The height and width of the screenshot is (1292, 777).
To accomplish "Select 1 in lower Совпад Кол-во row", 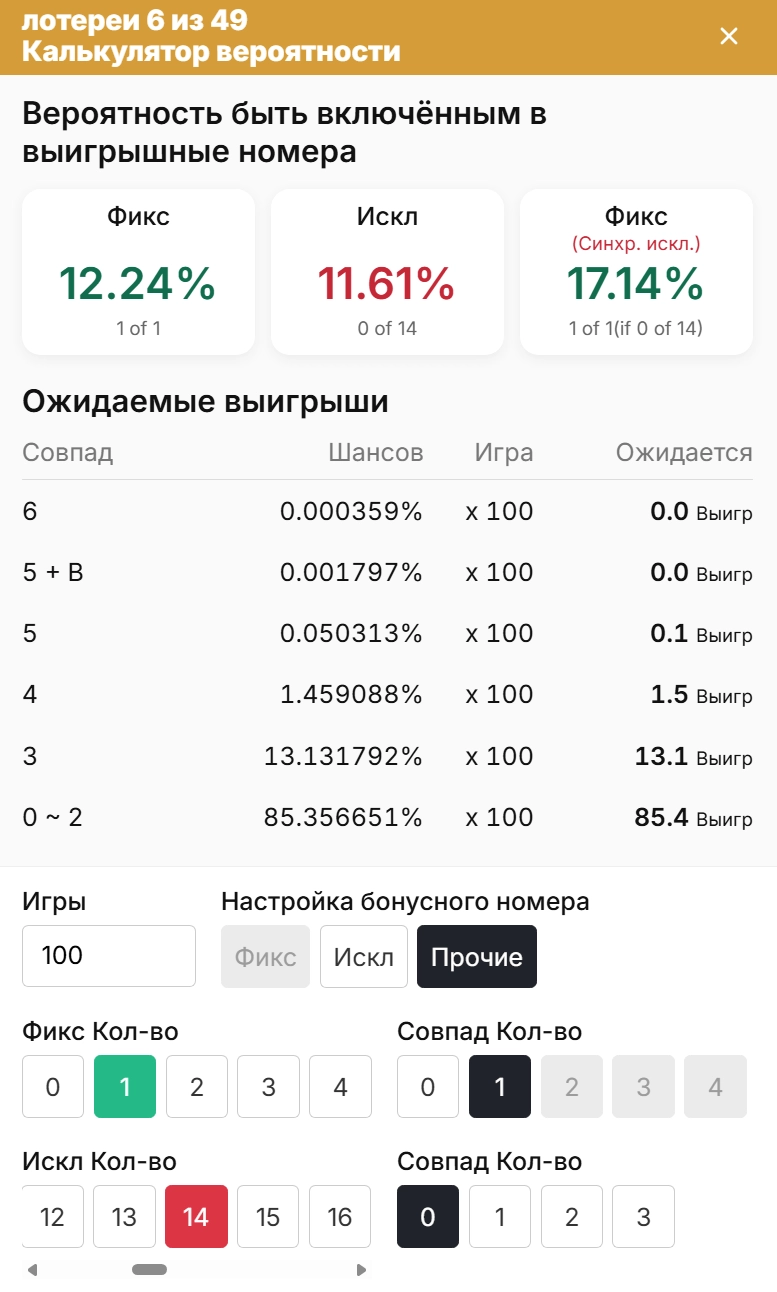I will click(500, 1217).
